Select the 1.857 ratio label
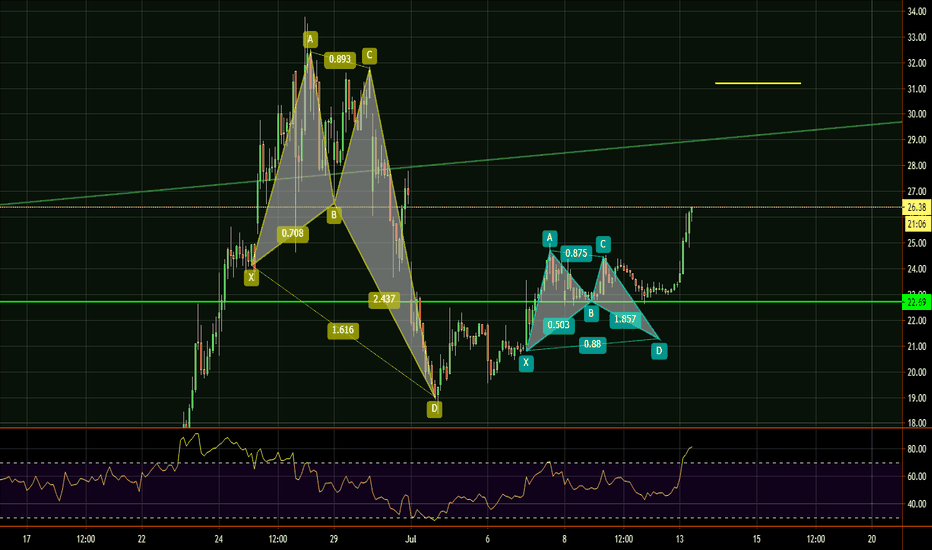This screenshot has width=932, height=550. [625, 319]
